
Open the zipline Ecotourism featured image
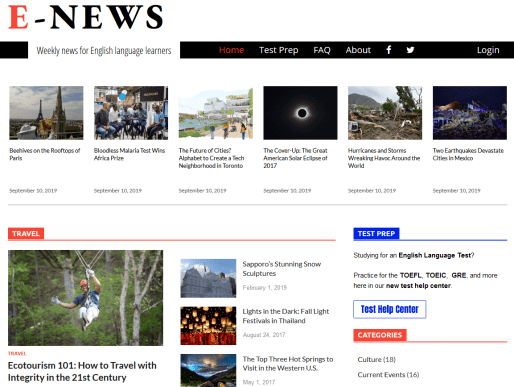[86, 298]
